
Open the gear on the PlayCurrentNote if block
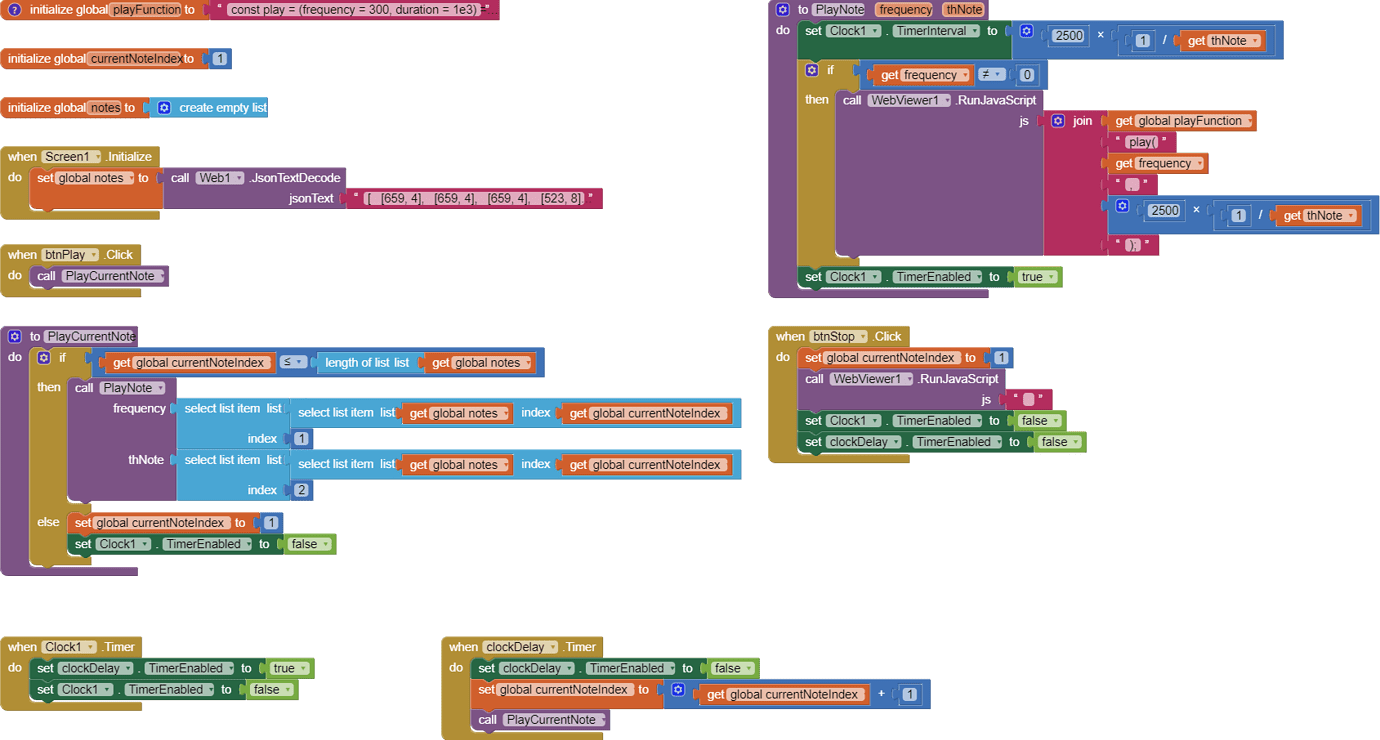coord(42,357)
